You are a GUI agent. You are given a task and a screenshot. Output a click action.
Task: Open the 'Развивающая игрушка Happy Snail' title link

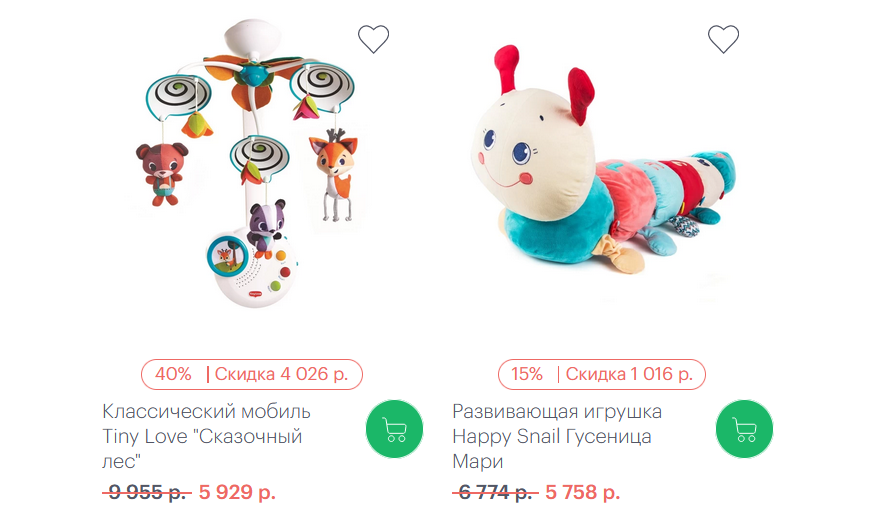coord(557,436)
